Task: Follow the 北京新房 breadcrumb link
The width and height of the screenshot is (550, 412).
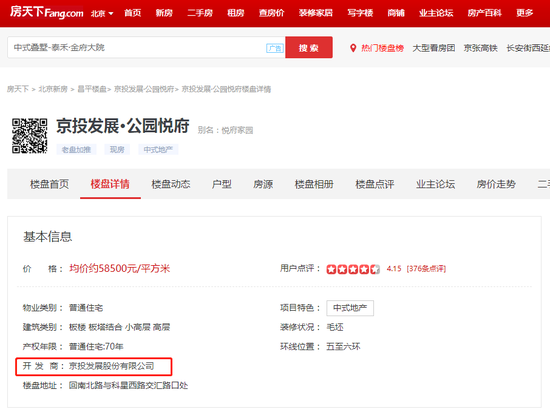Action: tap(53, 89)
